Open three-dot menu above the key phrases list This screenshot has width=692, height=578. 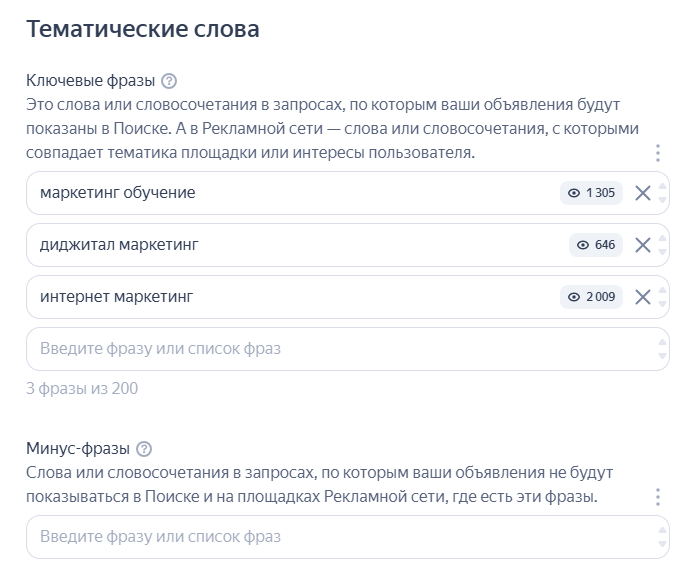tap(657, 153)
